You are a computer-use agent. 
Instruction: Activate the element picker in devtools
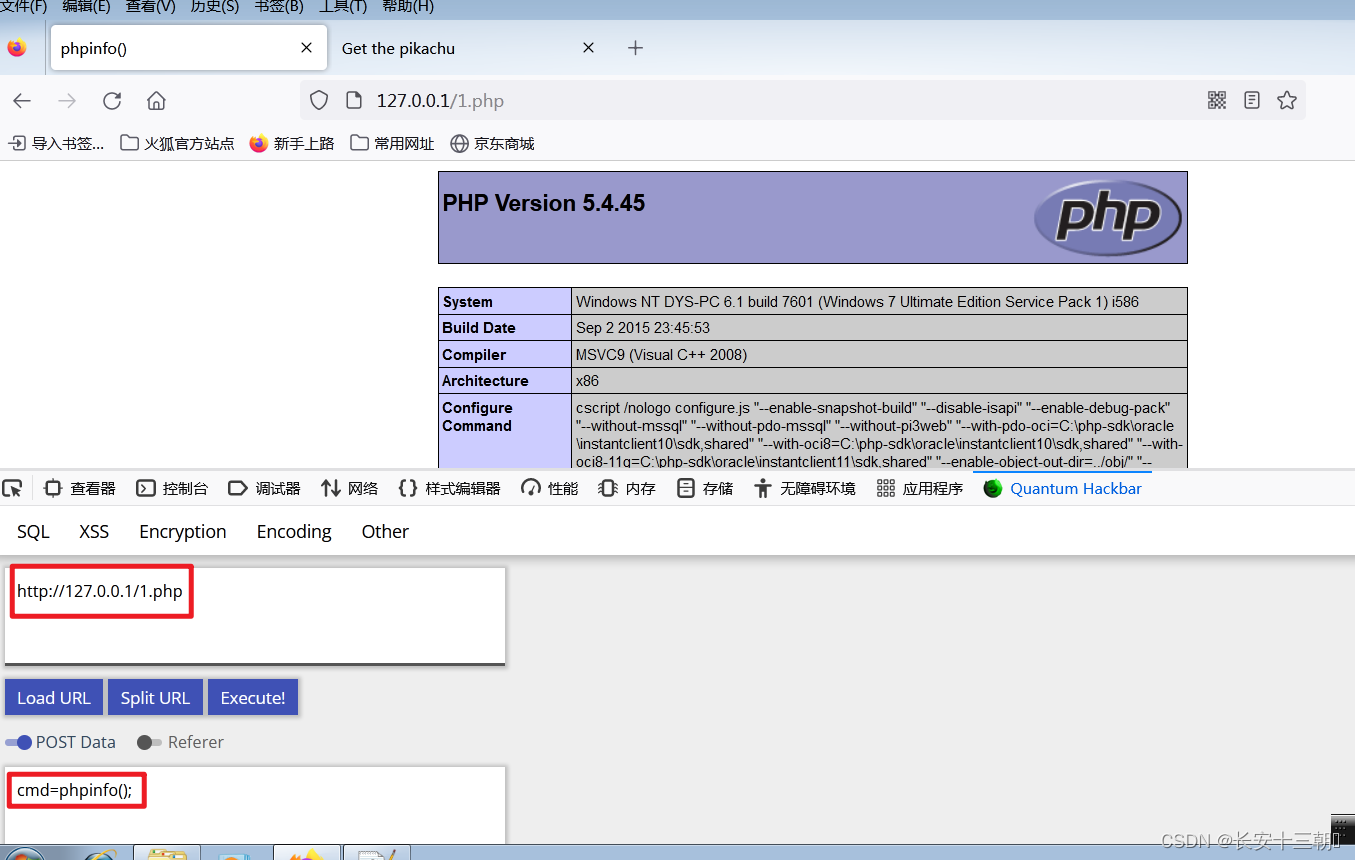[12, 488]
